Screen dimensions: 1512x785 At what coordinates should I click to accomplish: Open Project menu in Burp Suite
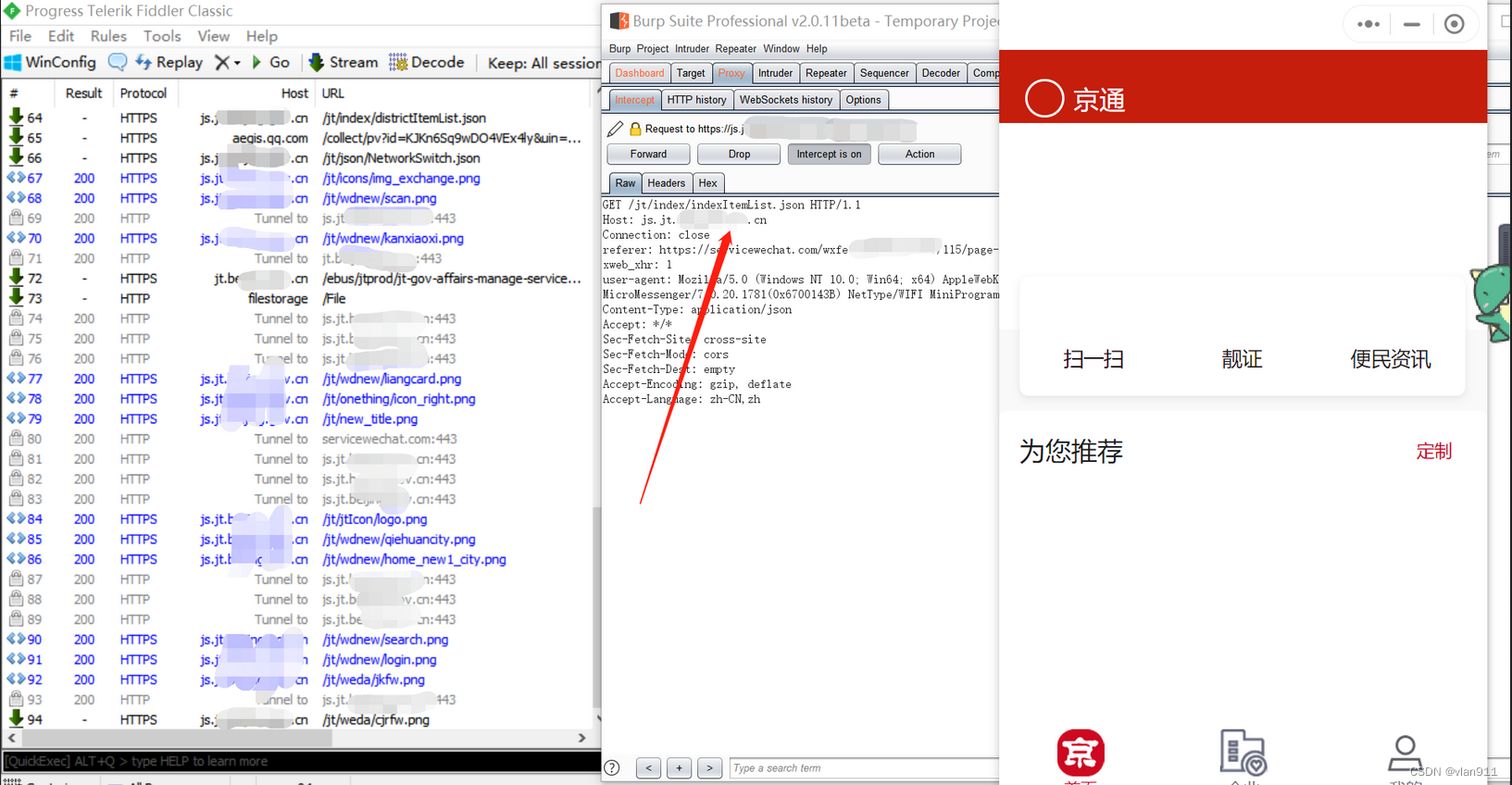tap(652, 48)
